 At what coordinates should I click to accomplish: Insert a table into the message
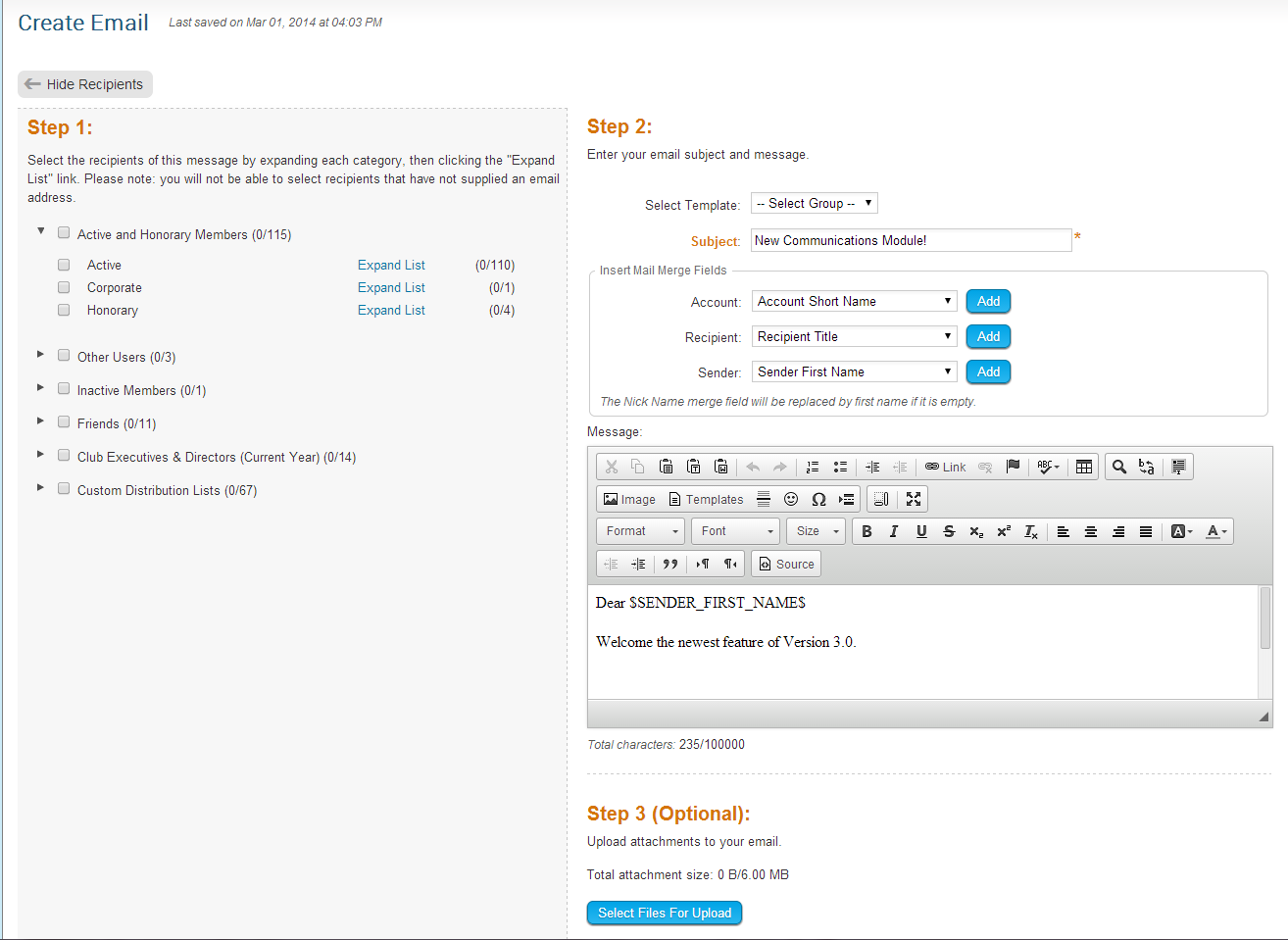point(1084,467)
